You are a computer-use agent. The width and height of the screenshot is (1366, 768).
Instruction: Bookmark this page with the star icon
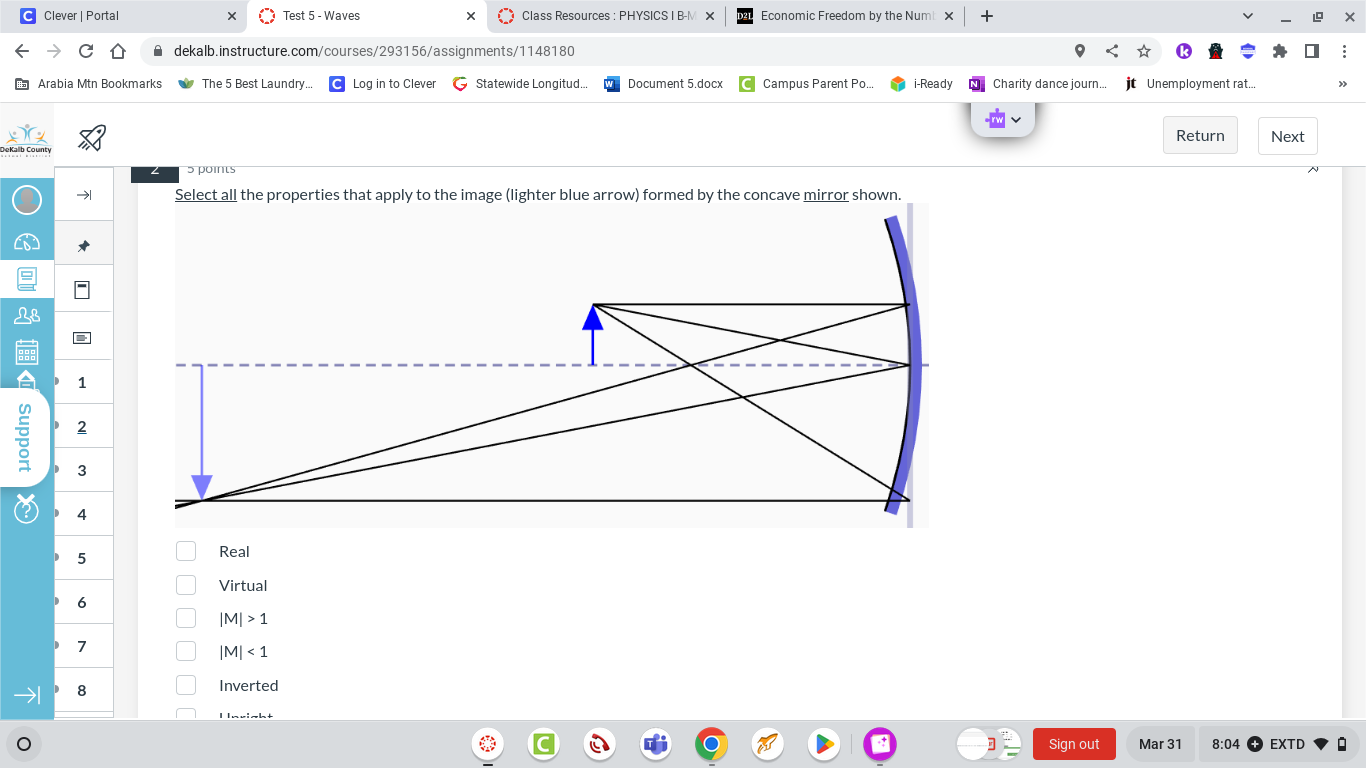coord(1145,51)
